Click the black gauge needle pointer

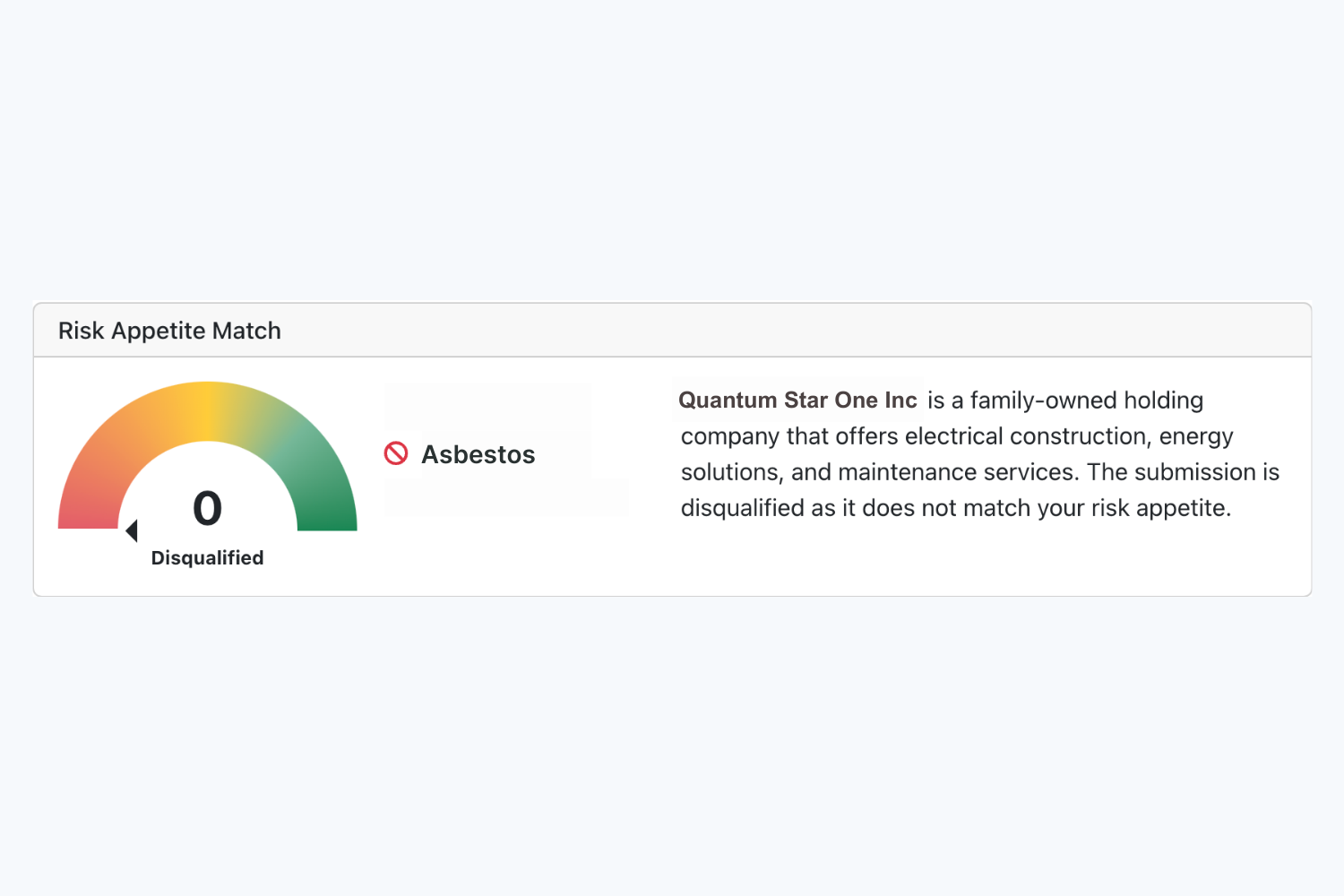click(x=132, y=530)
